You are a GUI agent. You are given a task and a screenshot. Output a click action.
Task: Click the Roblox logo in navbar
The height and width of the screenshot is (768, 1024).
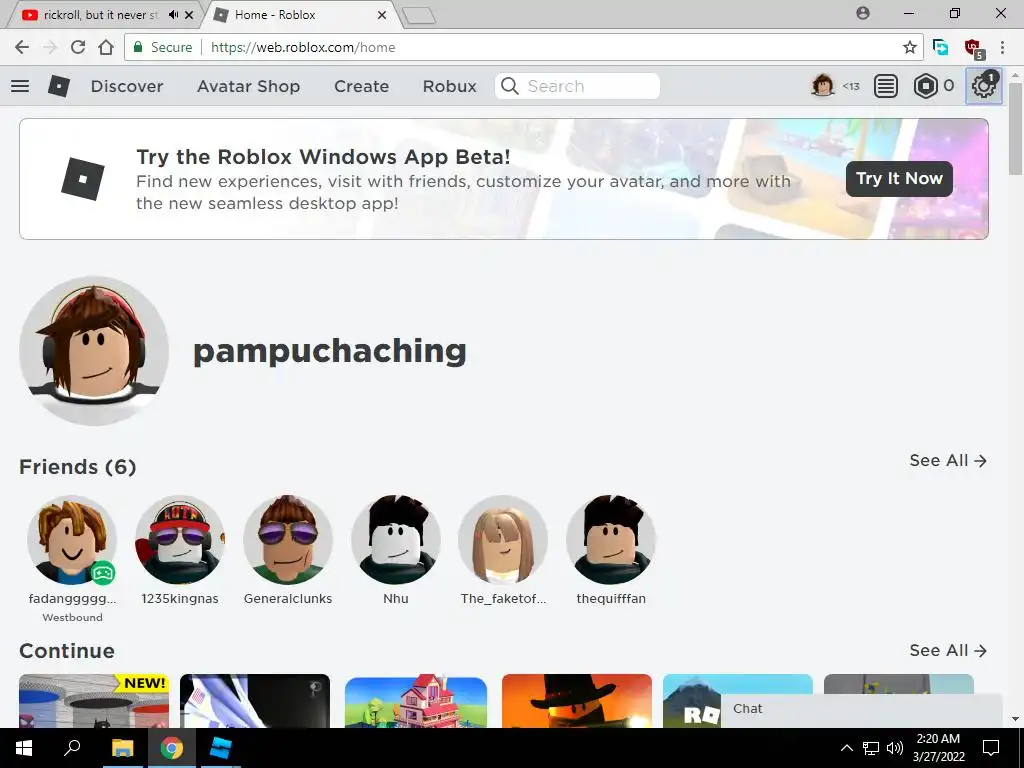59,86
